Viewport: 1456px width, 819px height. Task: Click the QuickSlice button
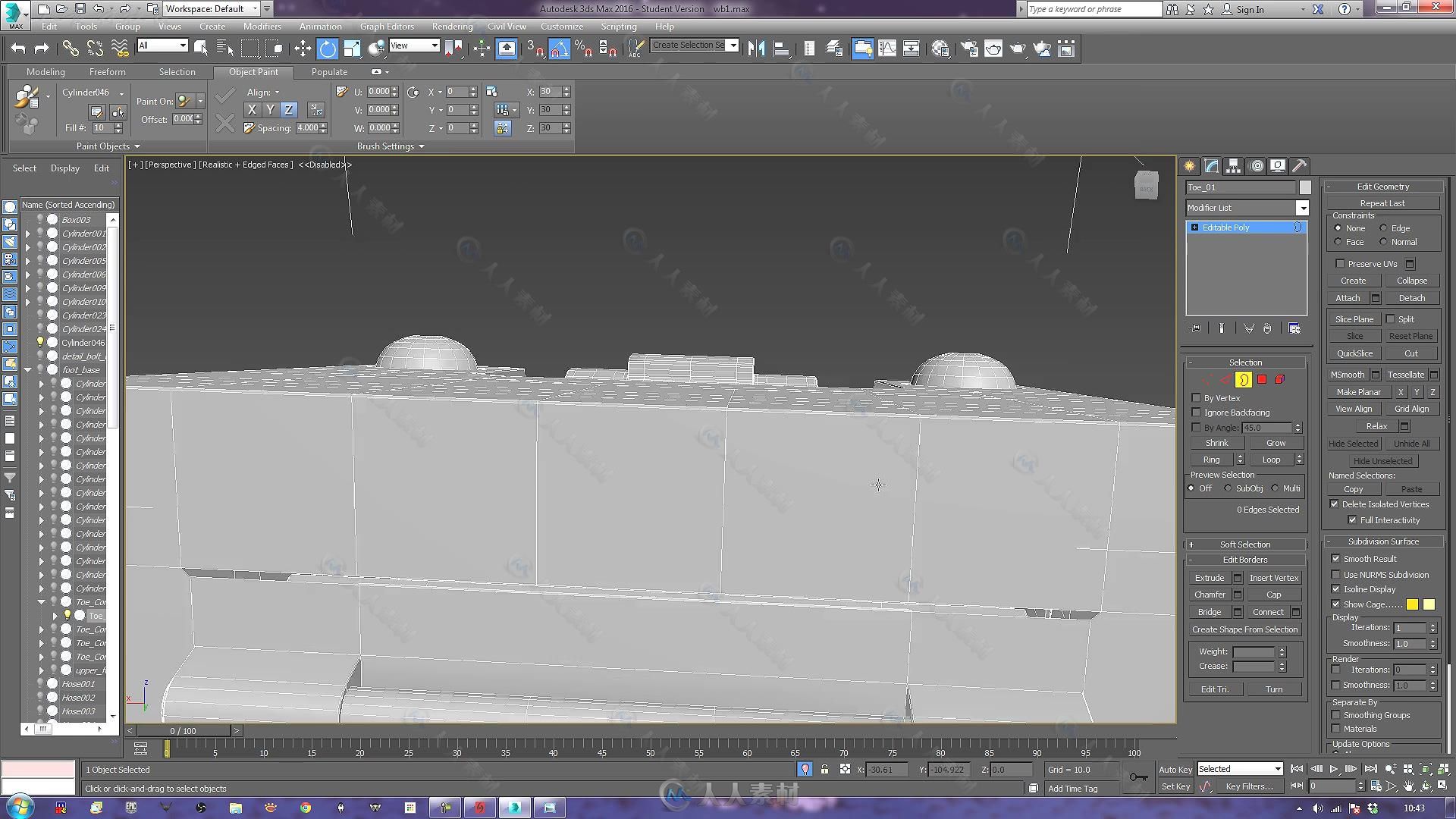pyautogui.click(x=1354, y=353)
